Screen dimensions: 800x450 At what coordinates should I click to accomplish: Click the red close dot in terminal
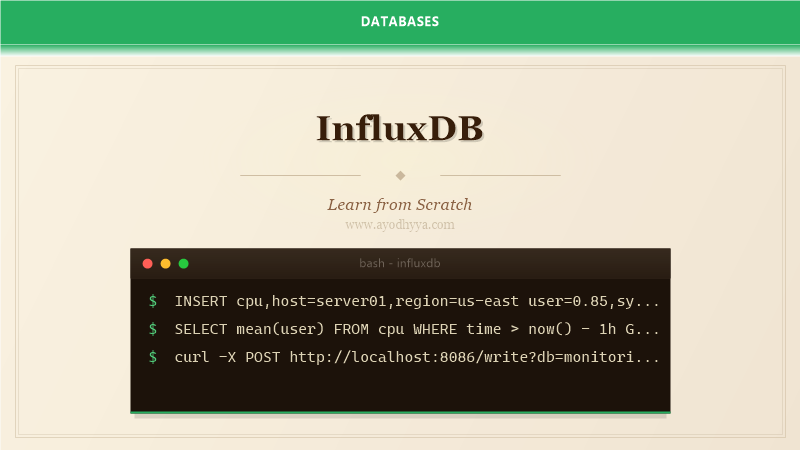[147, 263]
